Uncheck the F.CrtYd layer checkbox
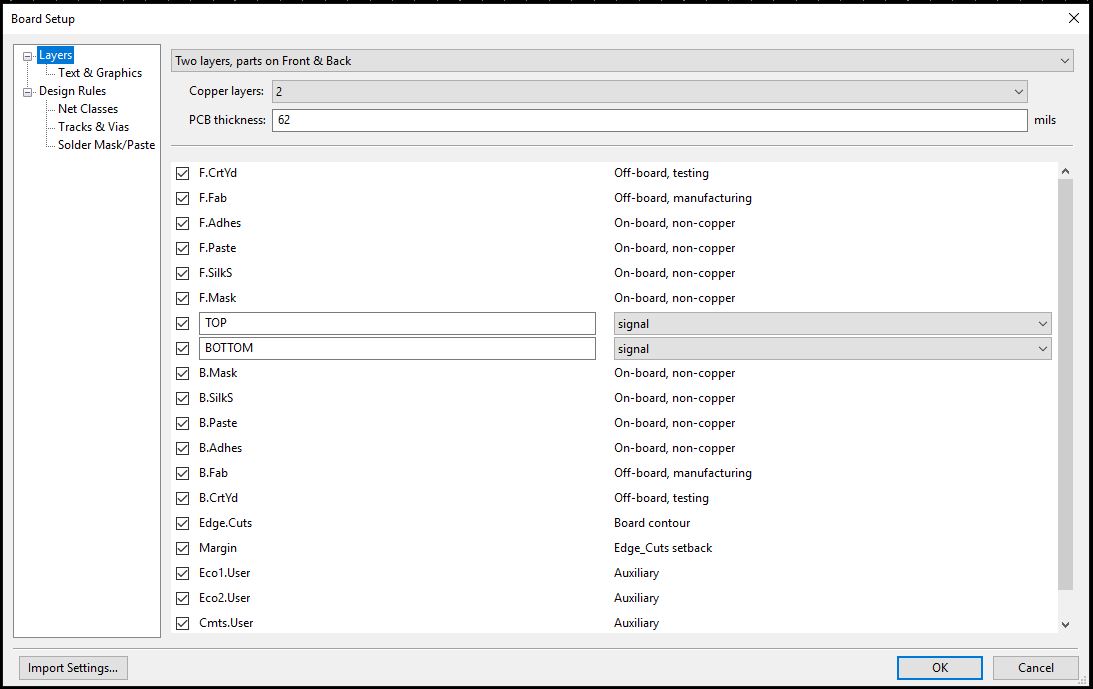 (x=182, y=173)
